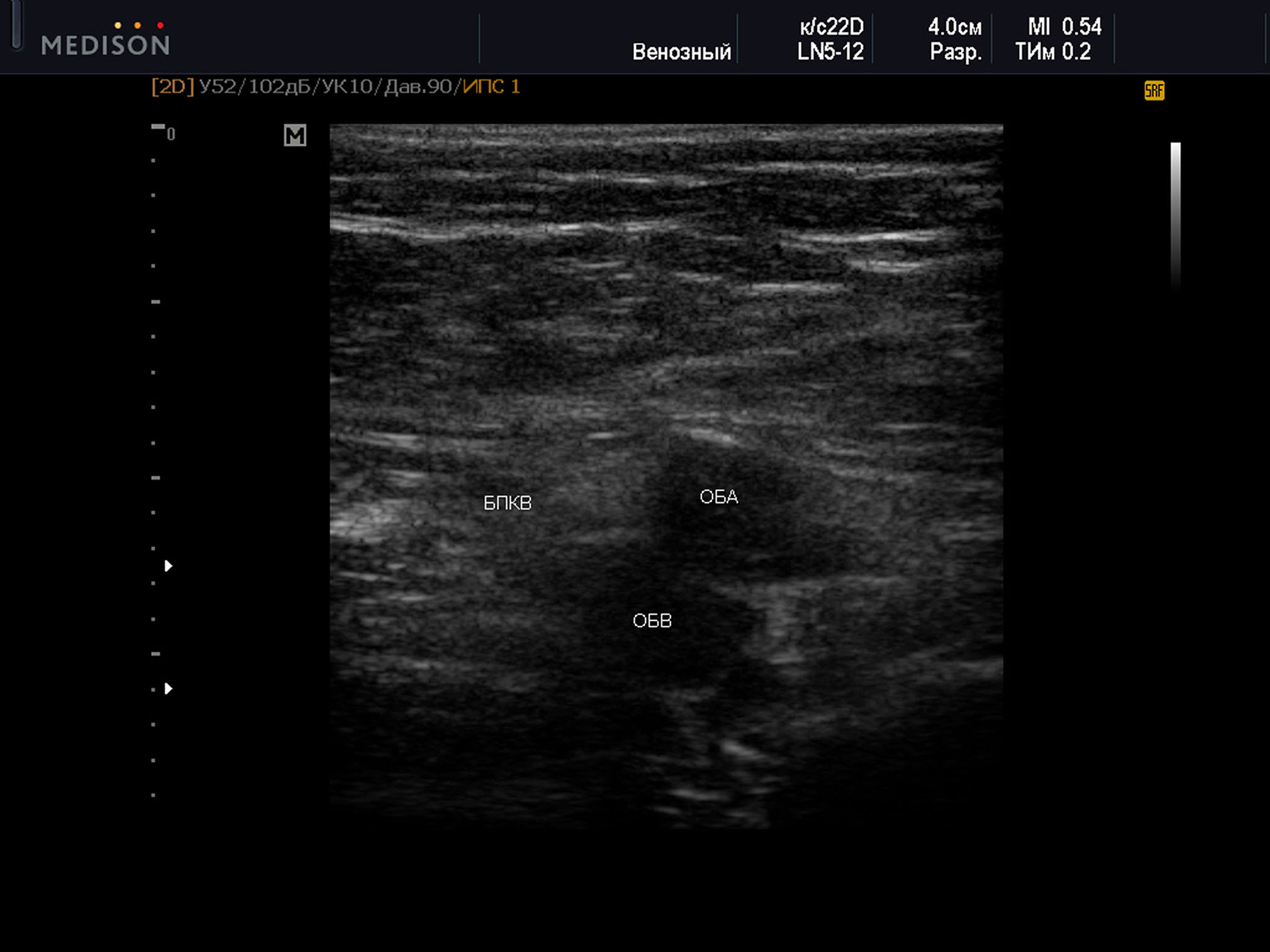
Task: Select the upper focus arrow marker
Action: 168,566
